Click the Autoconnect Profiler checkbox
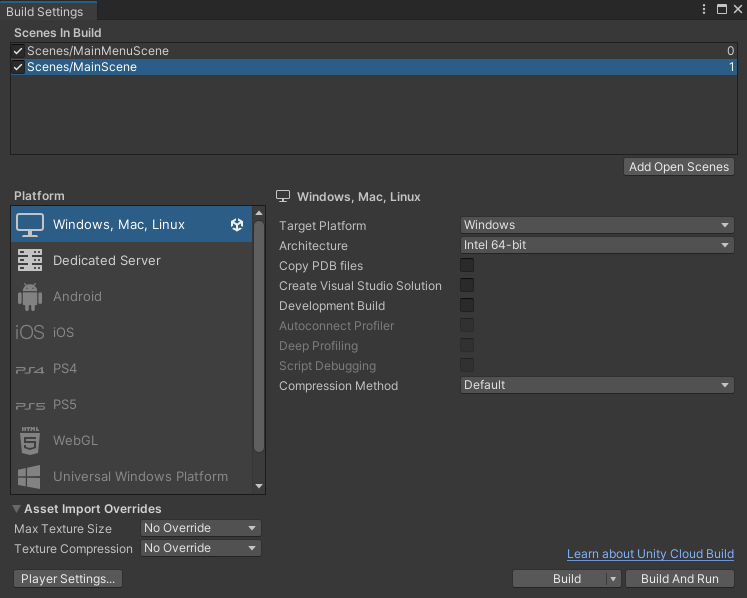The height and width of the screenshot is (598, 747). tap(467, 325)
